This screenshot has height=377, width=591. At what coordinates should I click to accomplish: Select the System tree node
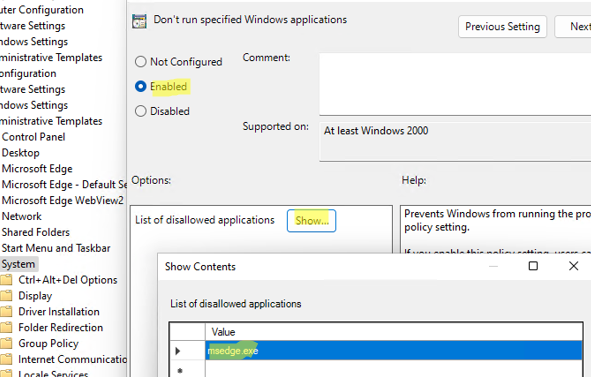(x=18, y=264)
